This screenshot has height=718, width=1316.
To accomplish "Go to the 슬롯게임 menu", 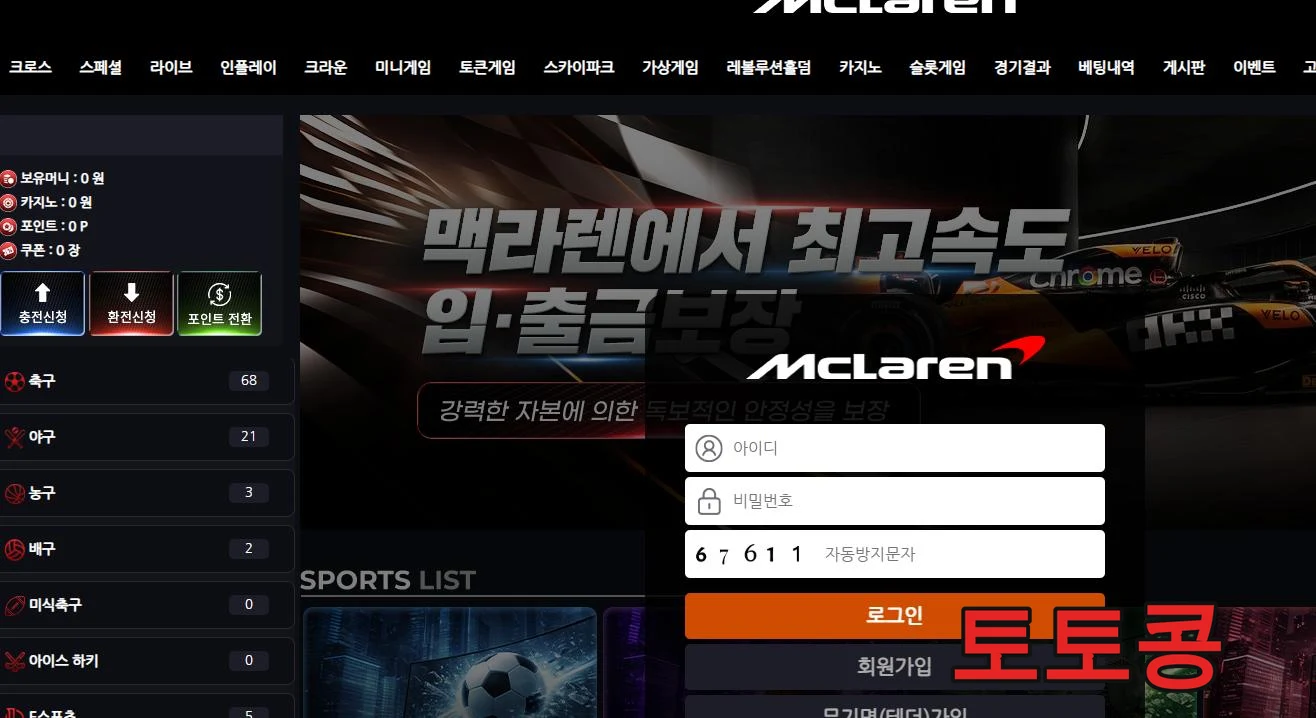I will (938, 68).
